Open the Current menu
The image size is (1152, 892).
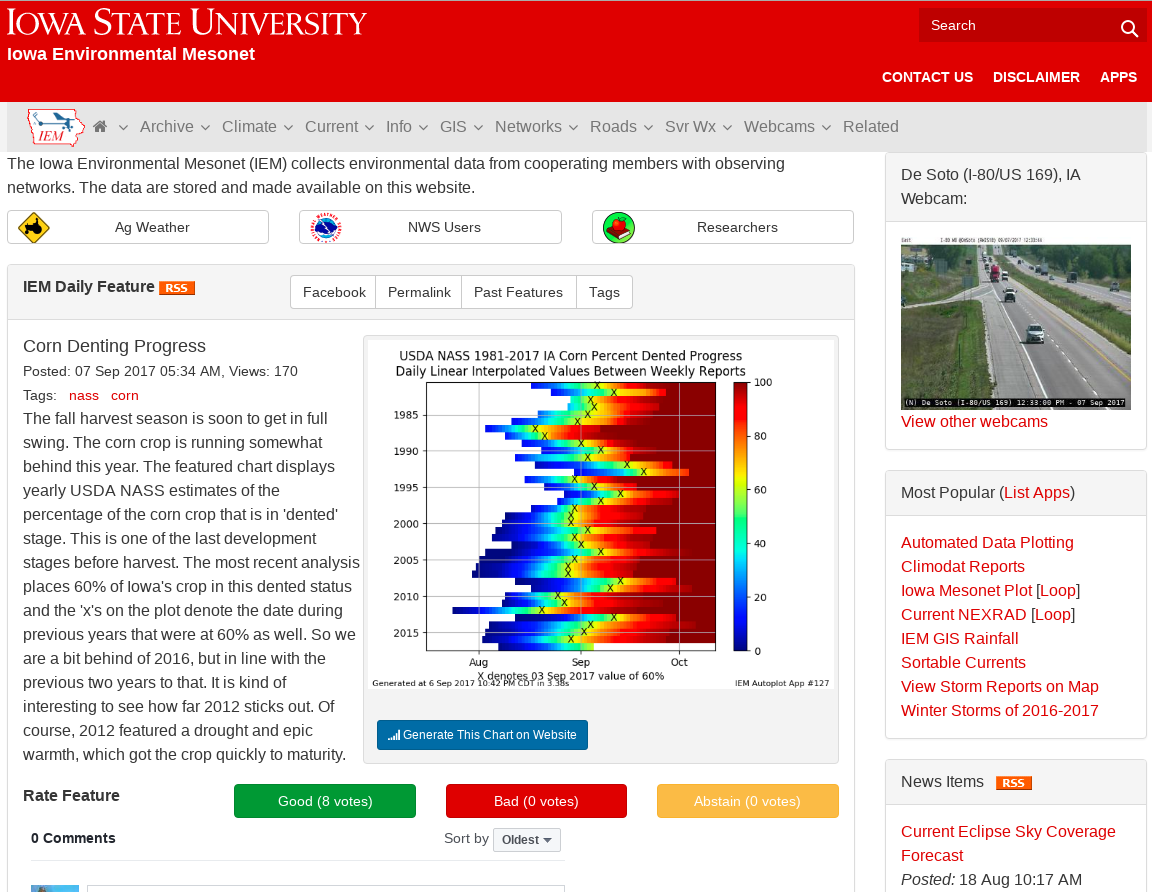pos(339,126)
